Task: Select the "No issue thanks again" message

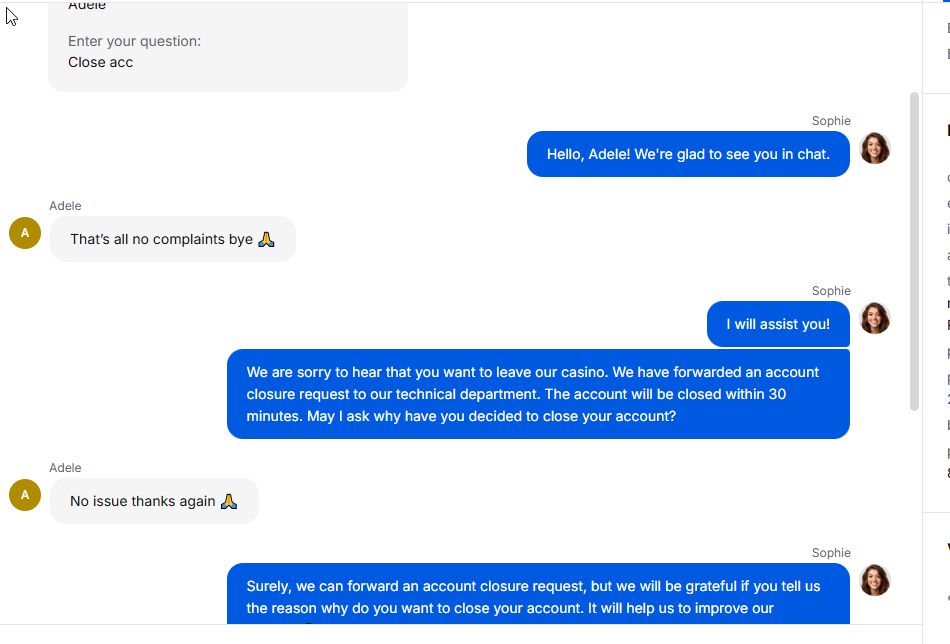Action: (x=154, y=501)
